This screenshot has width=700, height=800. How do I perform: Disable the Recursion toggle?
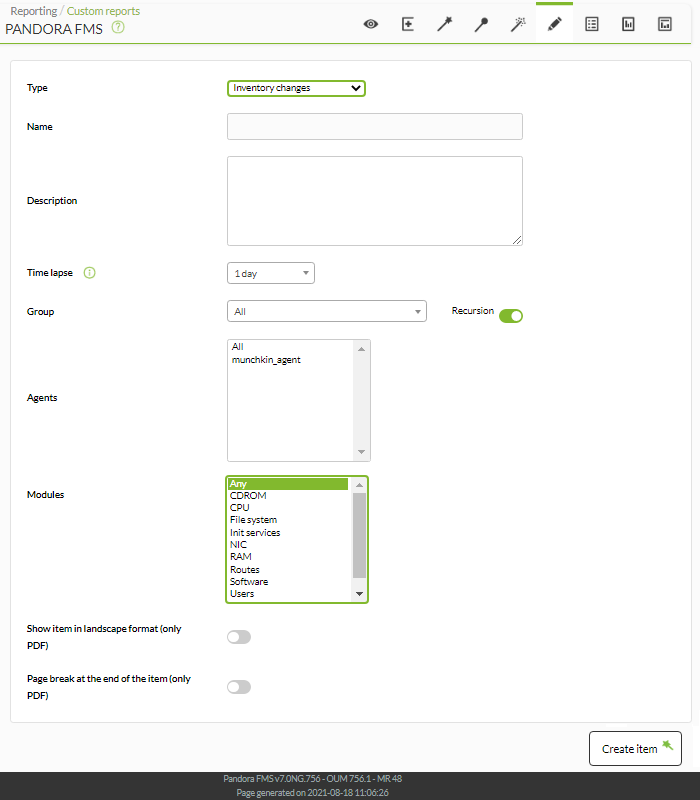511,316
